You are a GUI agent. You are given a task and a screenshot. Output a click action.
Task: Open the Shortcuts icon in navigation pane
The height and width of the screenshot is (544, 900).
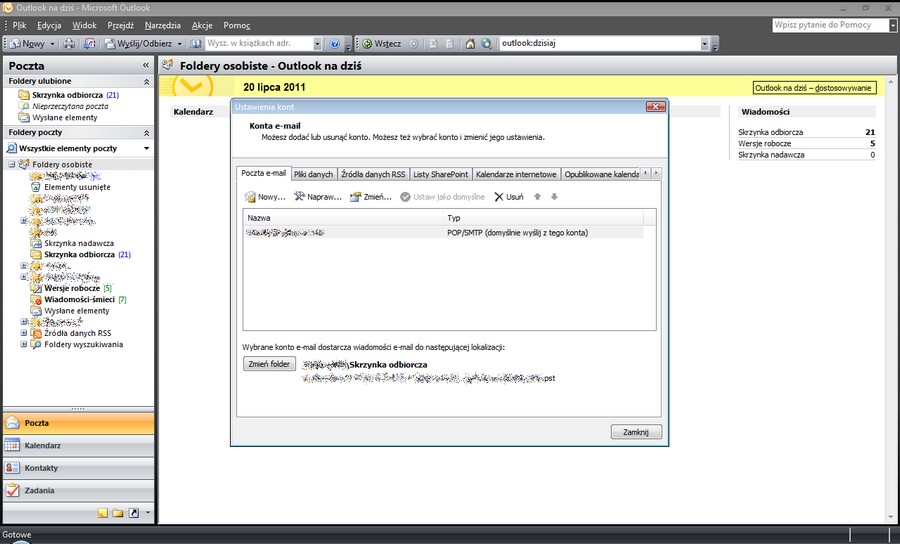click(134, 513)
